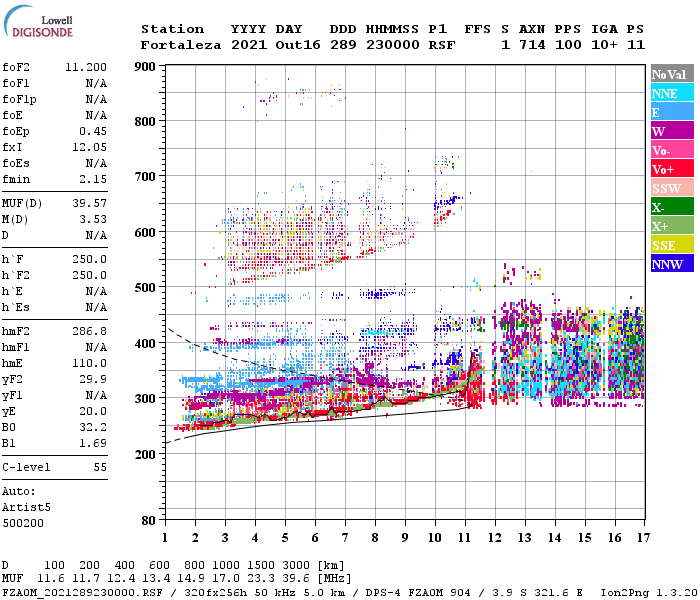700x600 pixels.
Task: Click the 11 MHz frequency axis label
Action: 465,538
